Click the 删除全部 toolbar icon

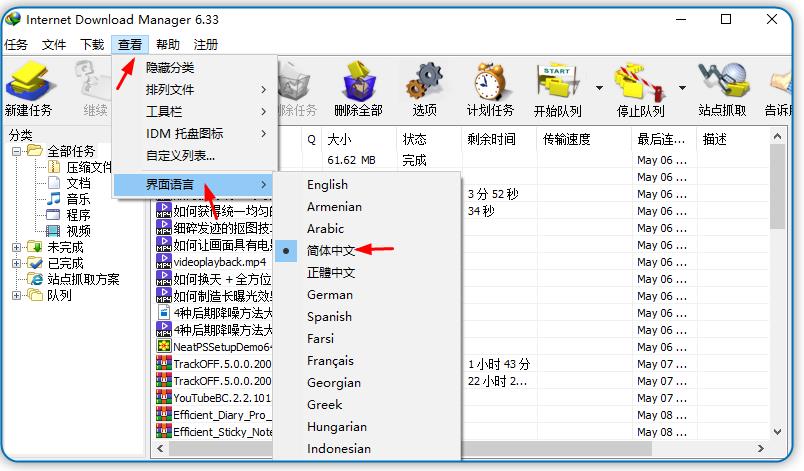(358, 81)
